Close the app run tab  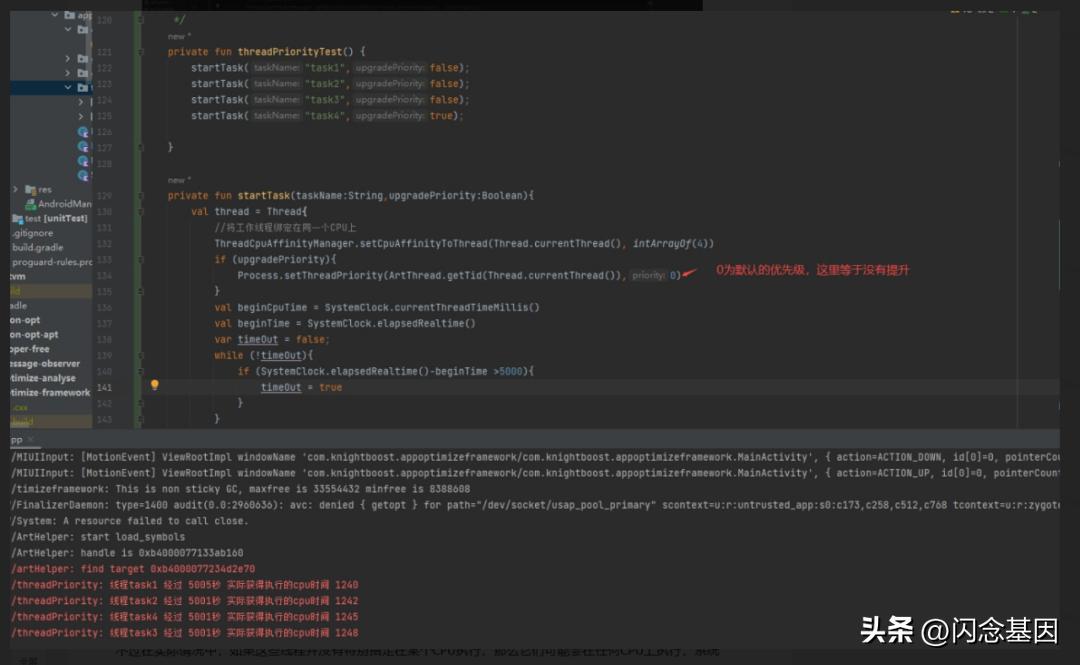[29, 439]
